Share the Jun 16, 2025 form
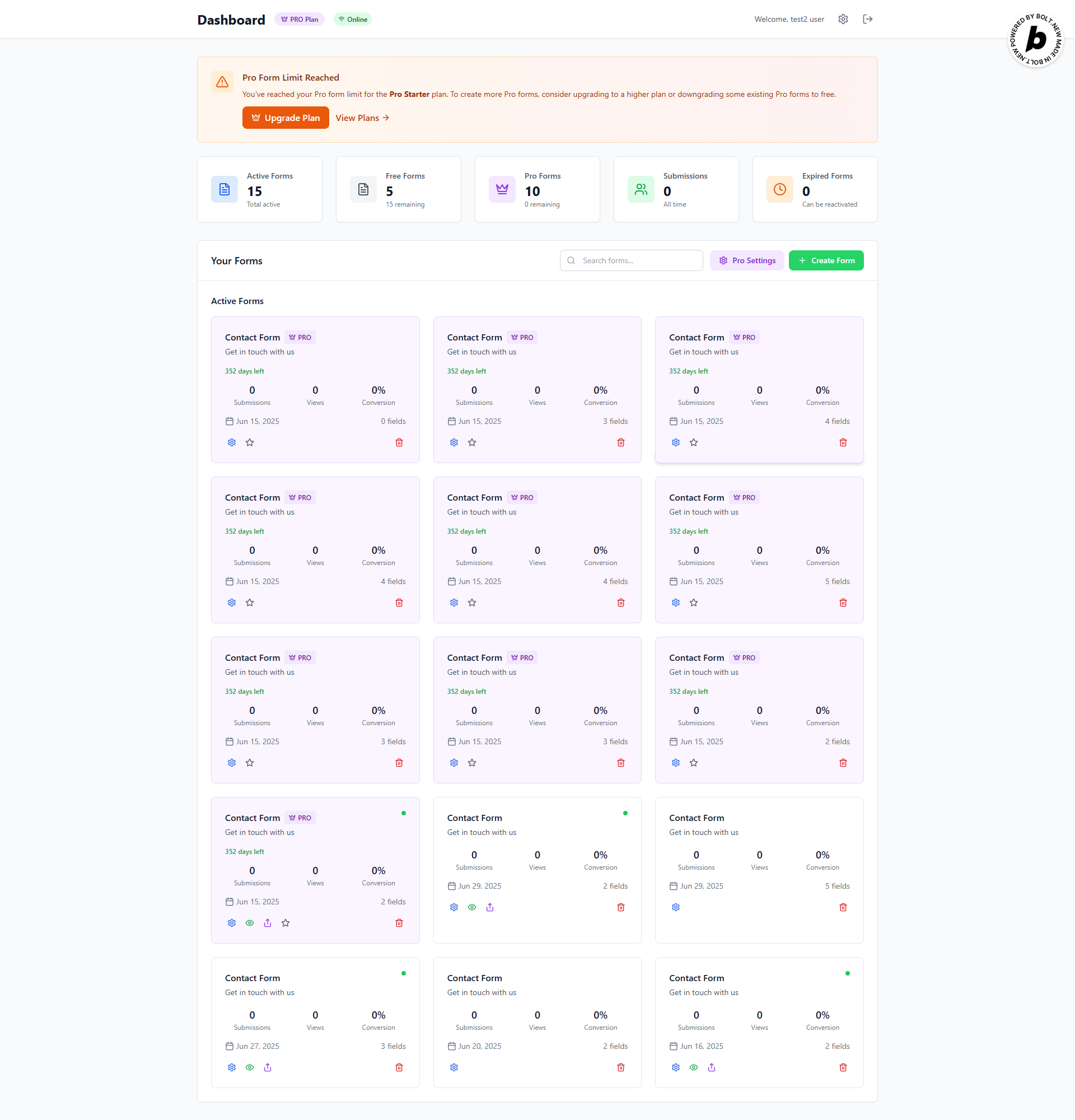This screenshot has height=1120, width=1075. (711, 1067)
